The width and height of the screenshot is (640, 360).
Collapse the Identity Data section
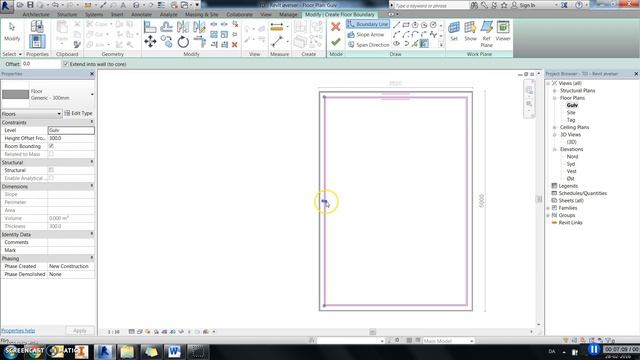coord(91,234)
